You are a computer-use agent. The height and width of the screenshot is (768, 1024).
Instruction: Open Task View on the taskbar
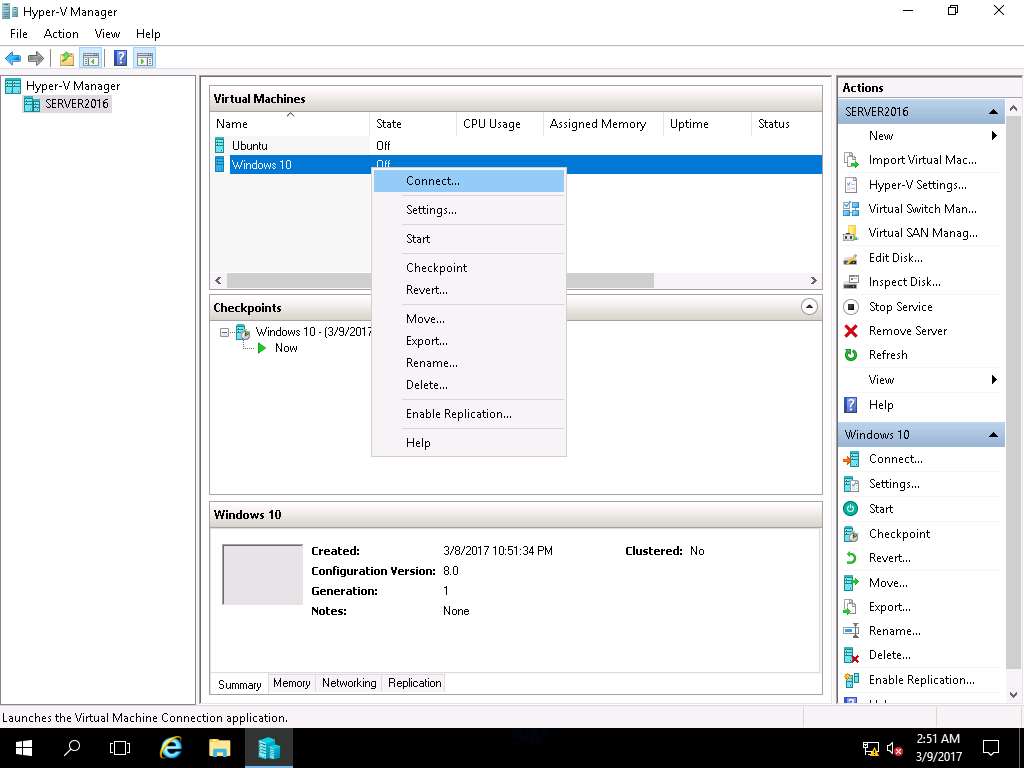click(x=120, y=748)
